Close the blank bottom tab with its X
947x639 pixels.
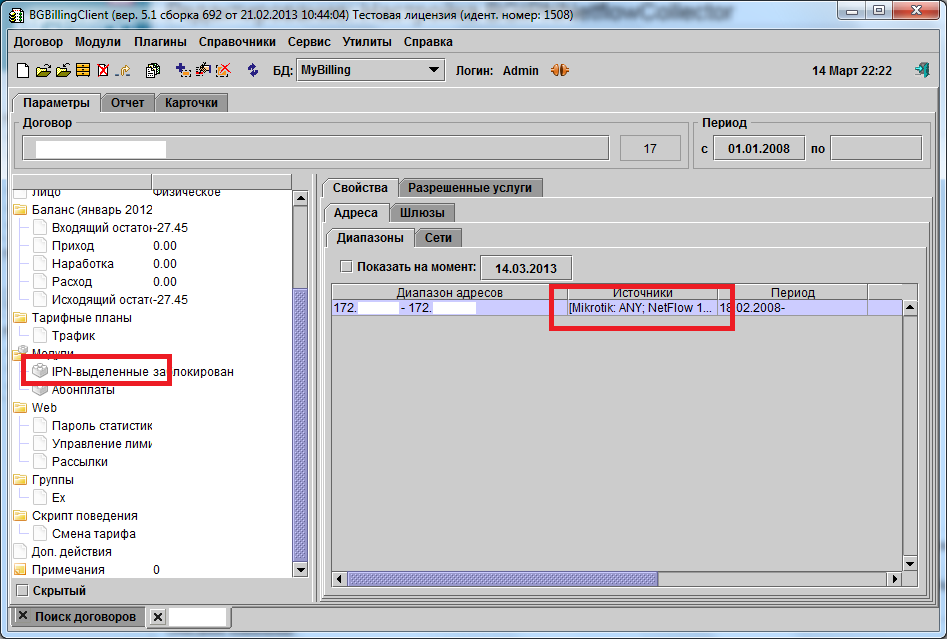(x=158, y=617)
